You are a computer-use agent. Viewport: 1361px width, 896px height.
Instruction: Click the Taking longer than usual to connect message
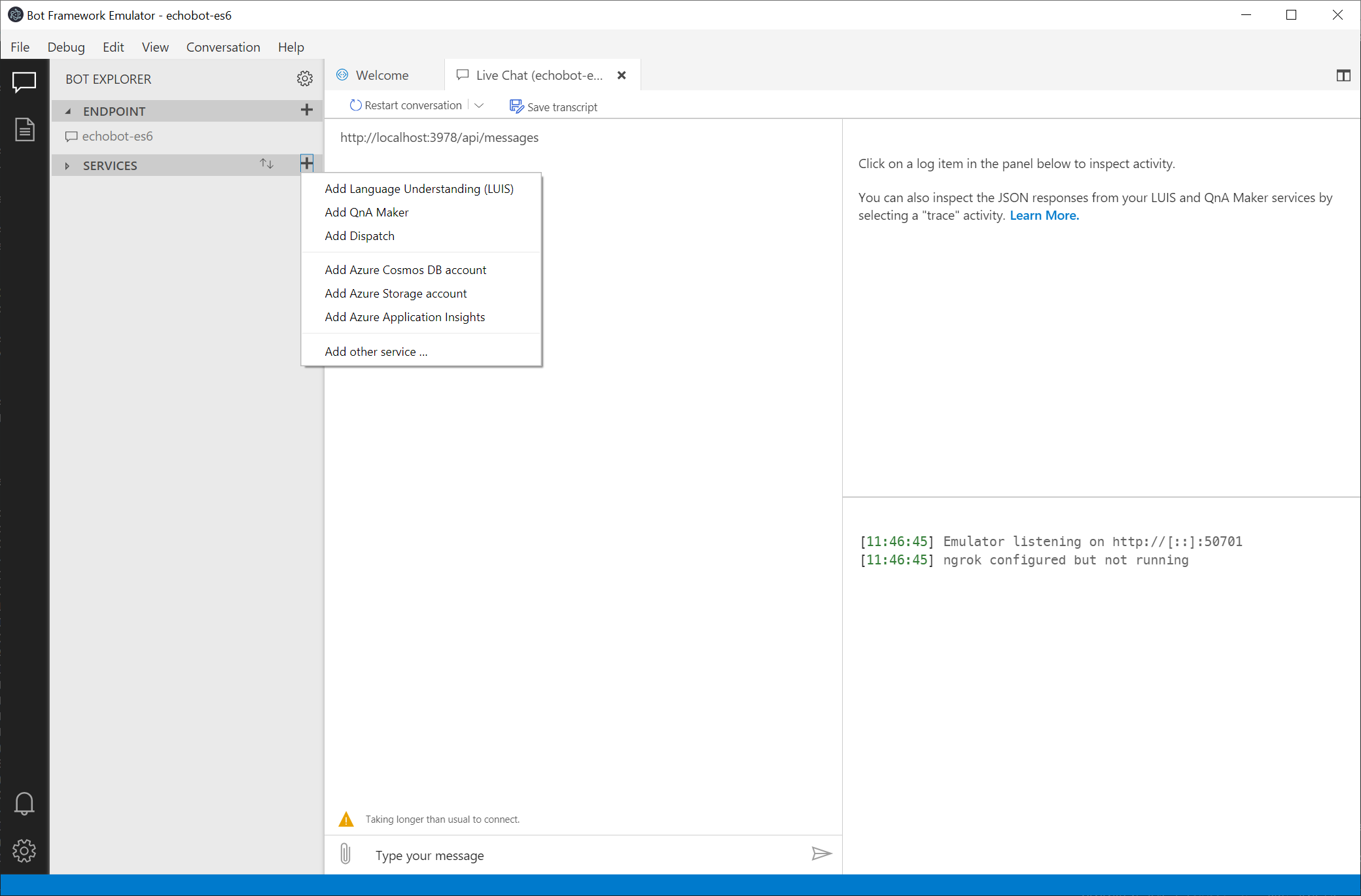coord(442,819)
